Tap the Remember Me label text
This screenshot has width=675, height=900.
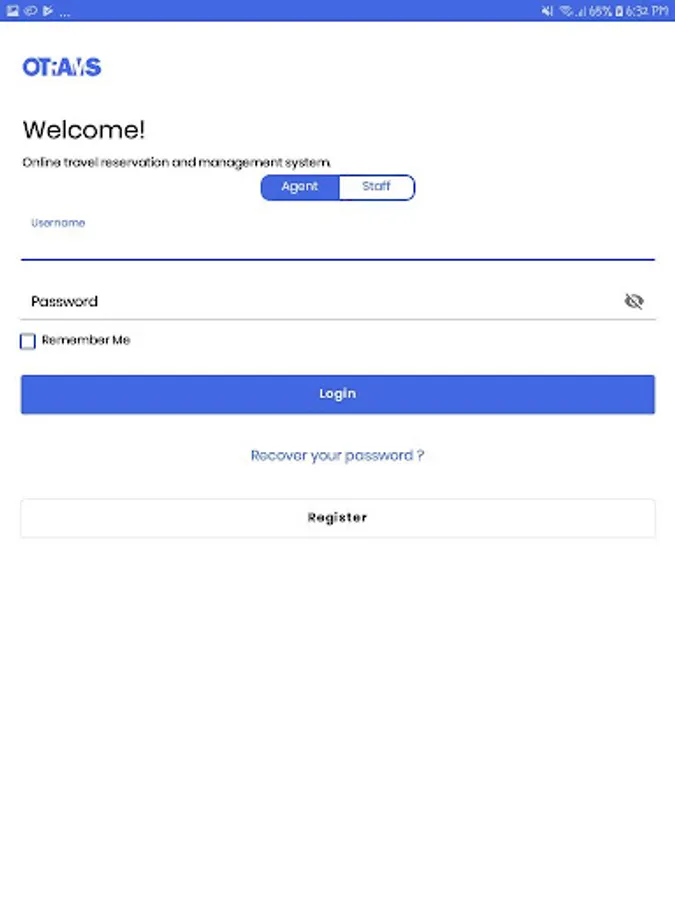[x=86, y=340]
